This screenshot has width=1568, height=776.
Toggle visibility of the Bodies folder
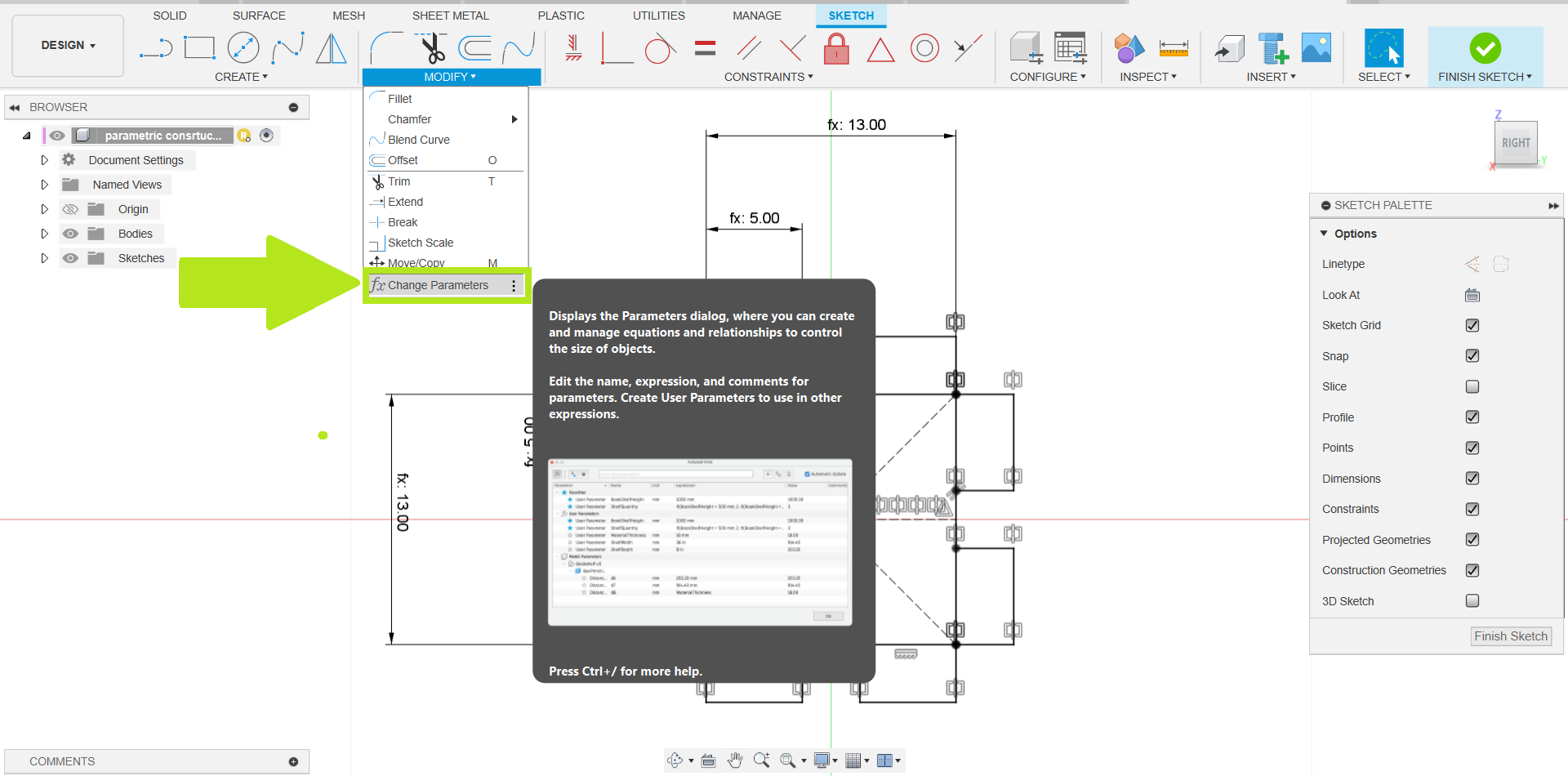click(71, 234)
